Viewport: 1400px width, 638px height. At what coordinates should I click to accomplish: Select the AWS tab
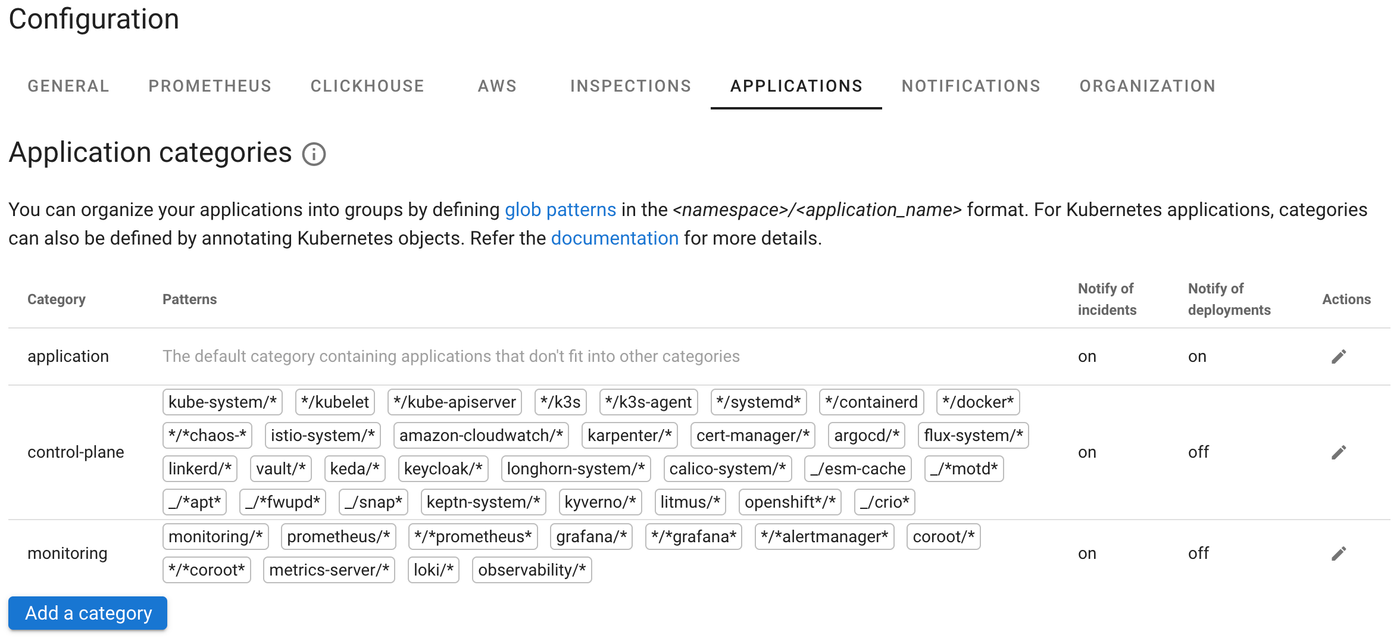click(497, 86)
